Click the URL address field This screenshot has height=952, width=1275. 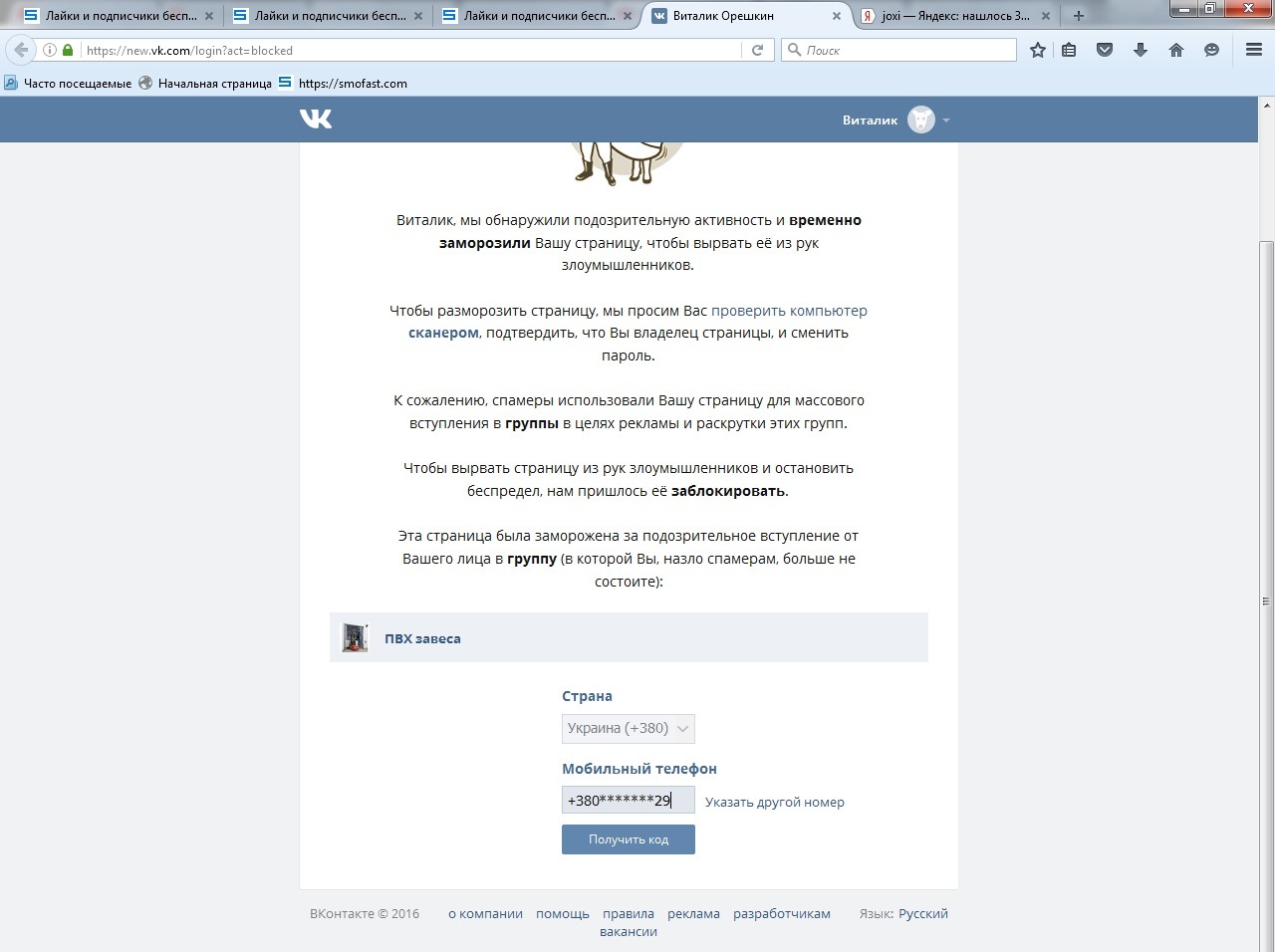(x=410, y=50)
